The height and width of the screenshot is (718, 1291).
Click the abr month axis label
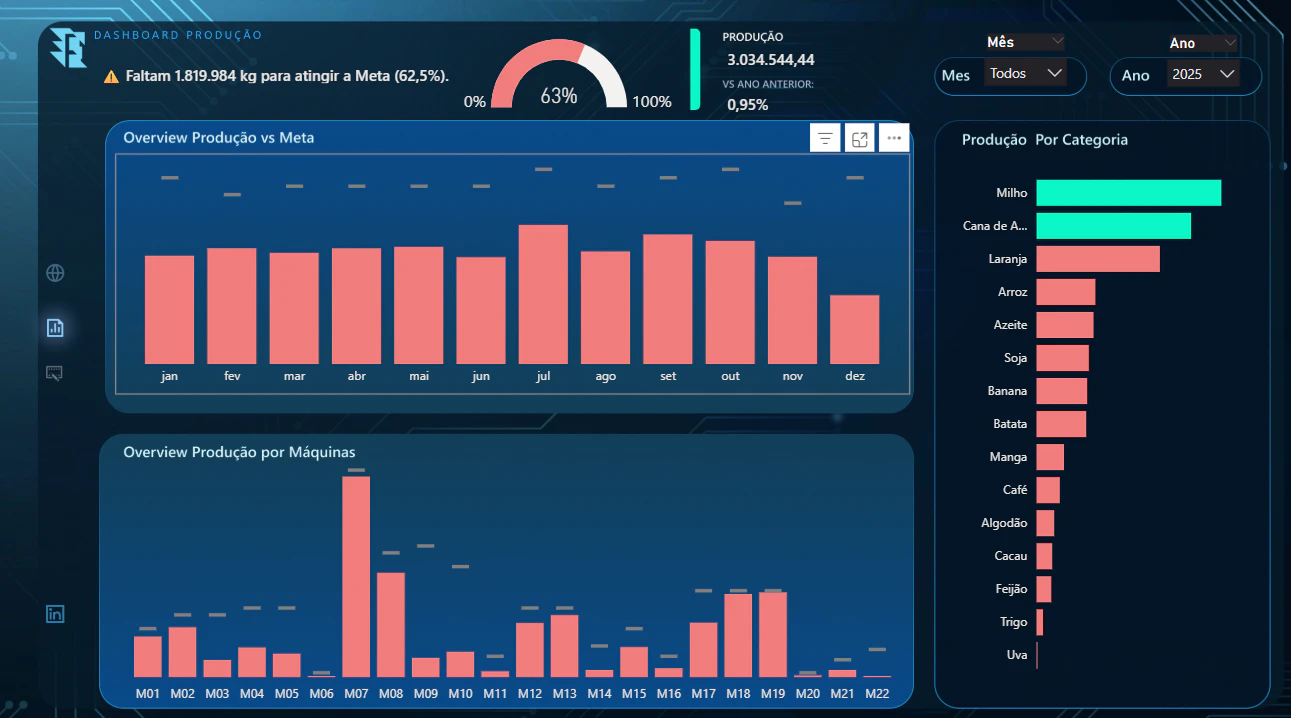(x=356, y=376)
